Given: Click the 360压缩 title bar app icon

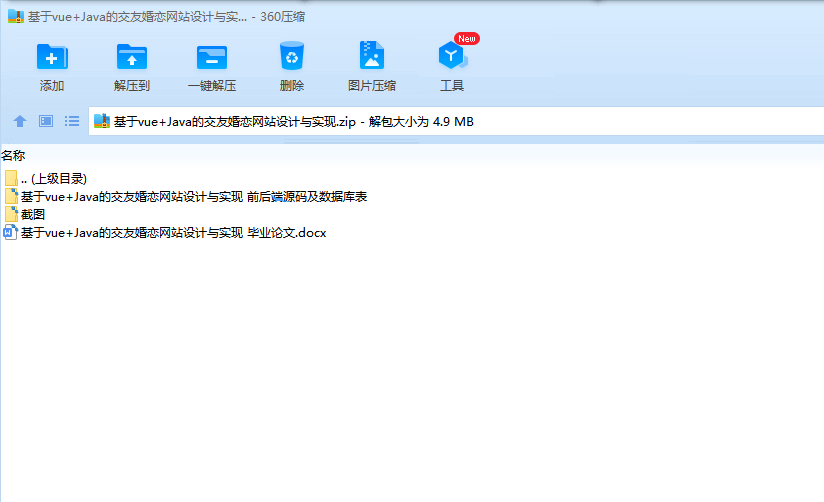Looking at the screenshot, I should 16,16.
